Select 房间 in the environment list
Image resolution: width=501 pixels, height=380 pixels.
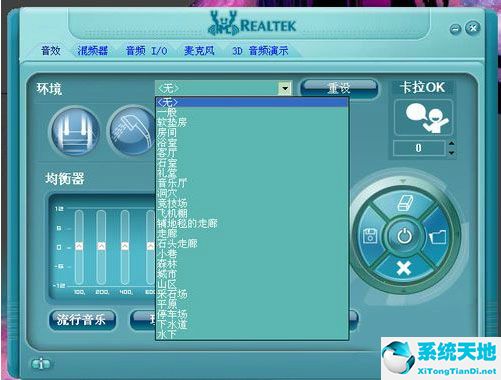point(252,132)
